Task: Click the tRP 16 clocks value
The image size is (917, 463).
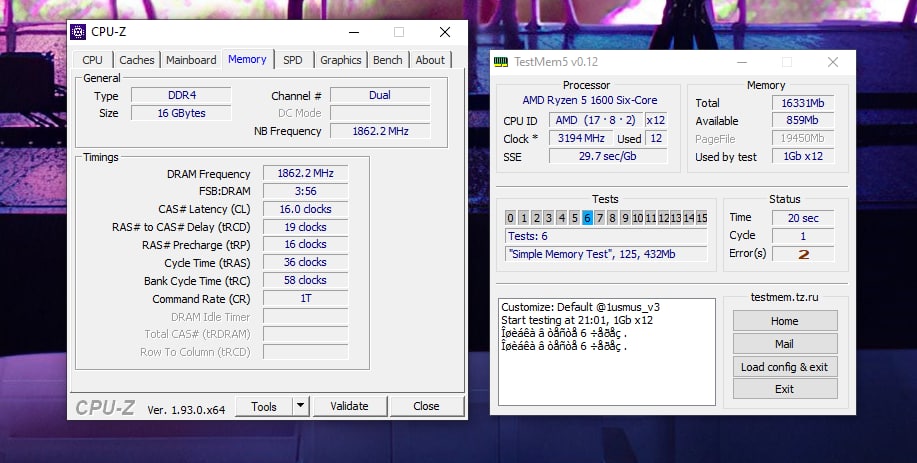Action: coord(305,244)
